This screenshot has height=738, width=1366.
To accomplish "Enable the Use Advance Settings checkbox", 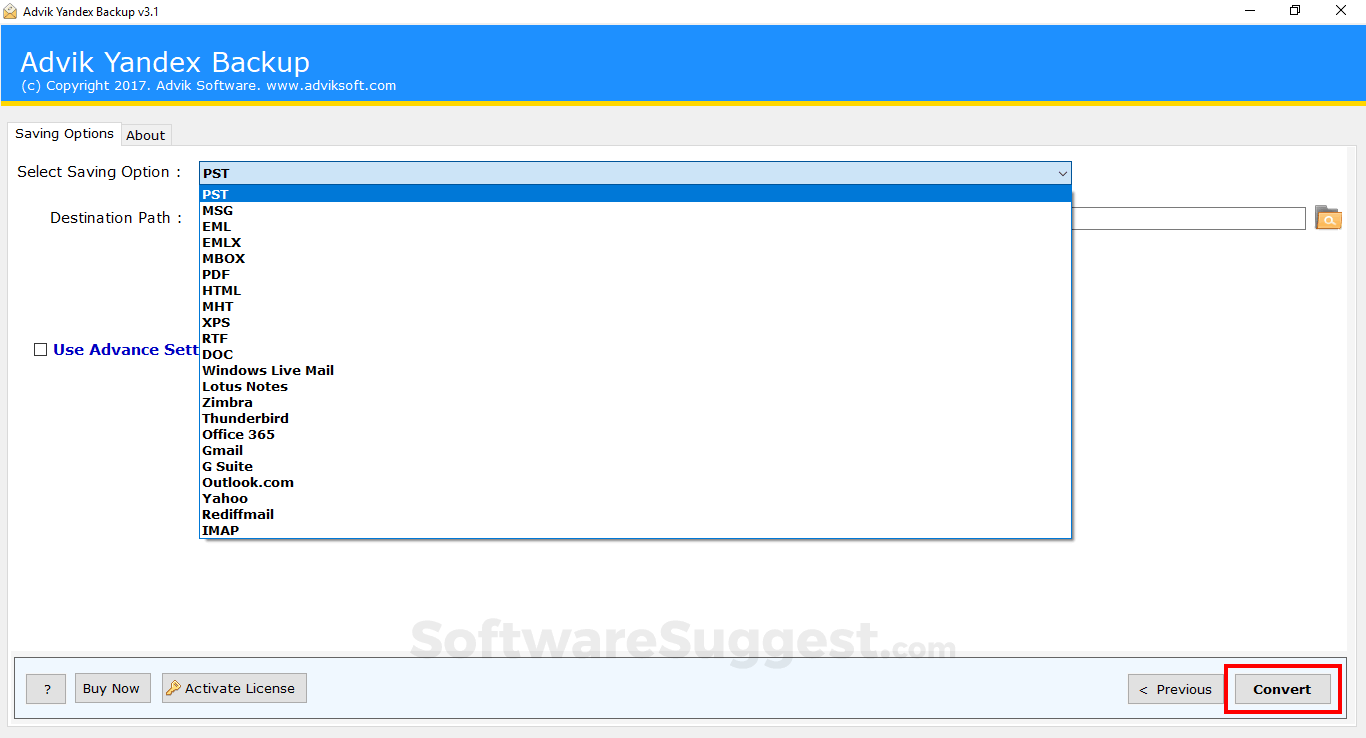I will pyautogui.click(x=41, y=350).
